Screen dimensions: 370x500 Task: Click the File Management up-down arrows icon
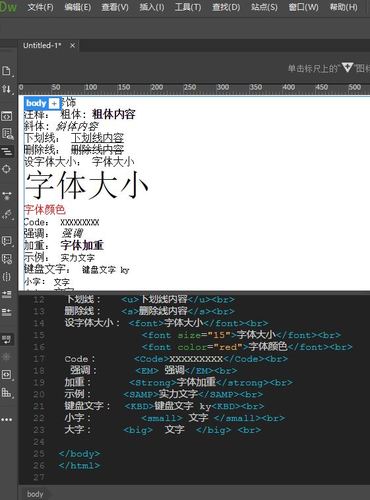6,89
